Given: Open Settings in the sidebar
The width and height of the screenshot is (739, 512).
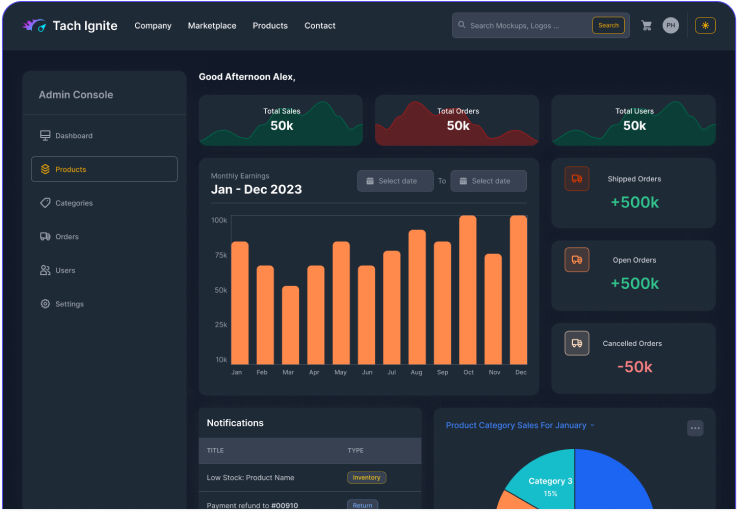Looking at the screenshot, I should 104,304.
